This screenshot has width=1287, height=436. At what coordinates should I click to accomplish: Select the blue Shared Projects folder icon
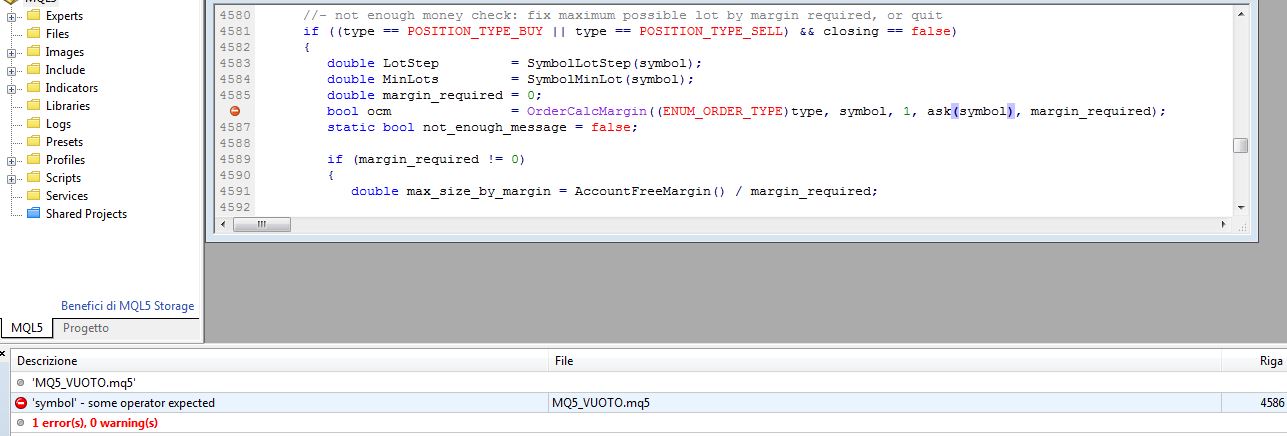[x=33, y=214]
